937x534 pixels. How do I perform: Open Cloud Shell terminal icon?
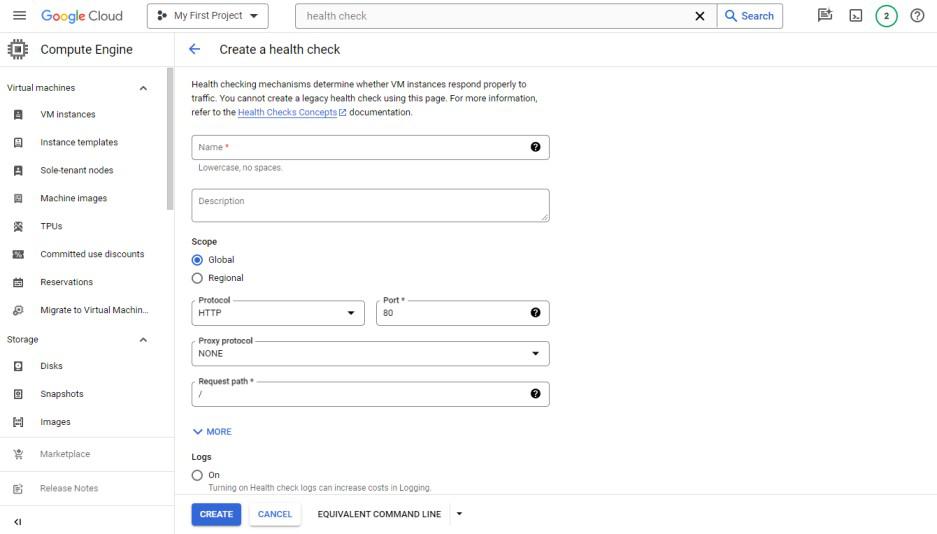point(855,16)
